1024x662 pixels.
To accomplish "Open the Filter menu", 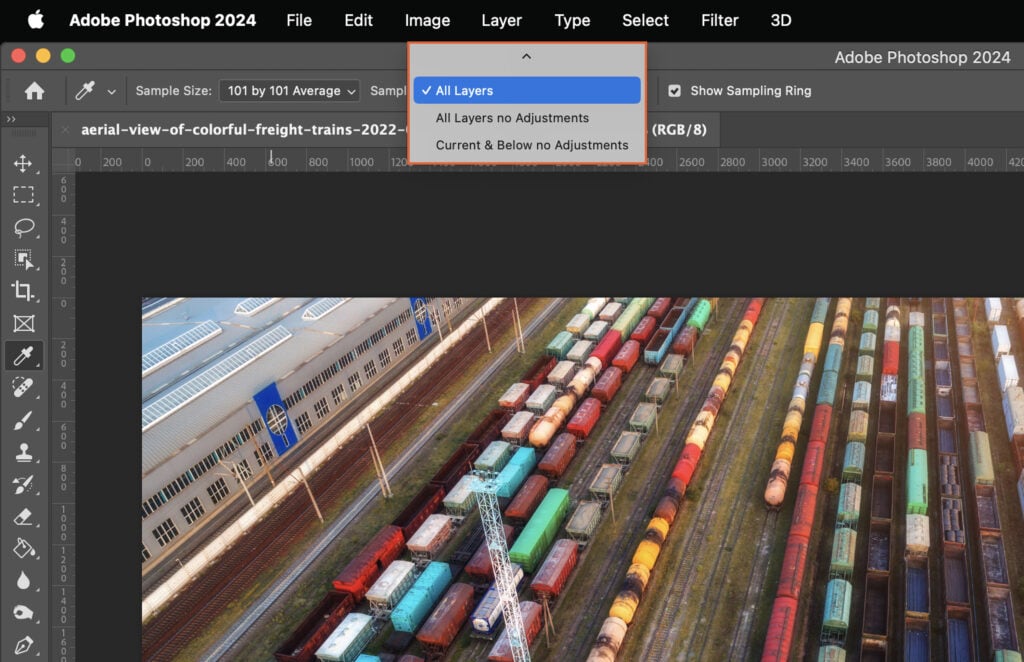I will pyautogui.click(x=719, y=20).
